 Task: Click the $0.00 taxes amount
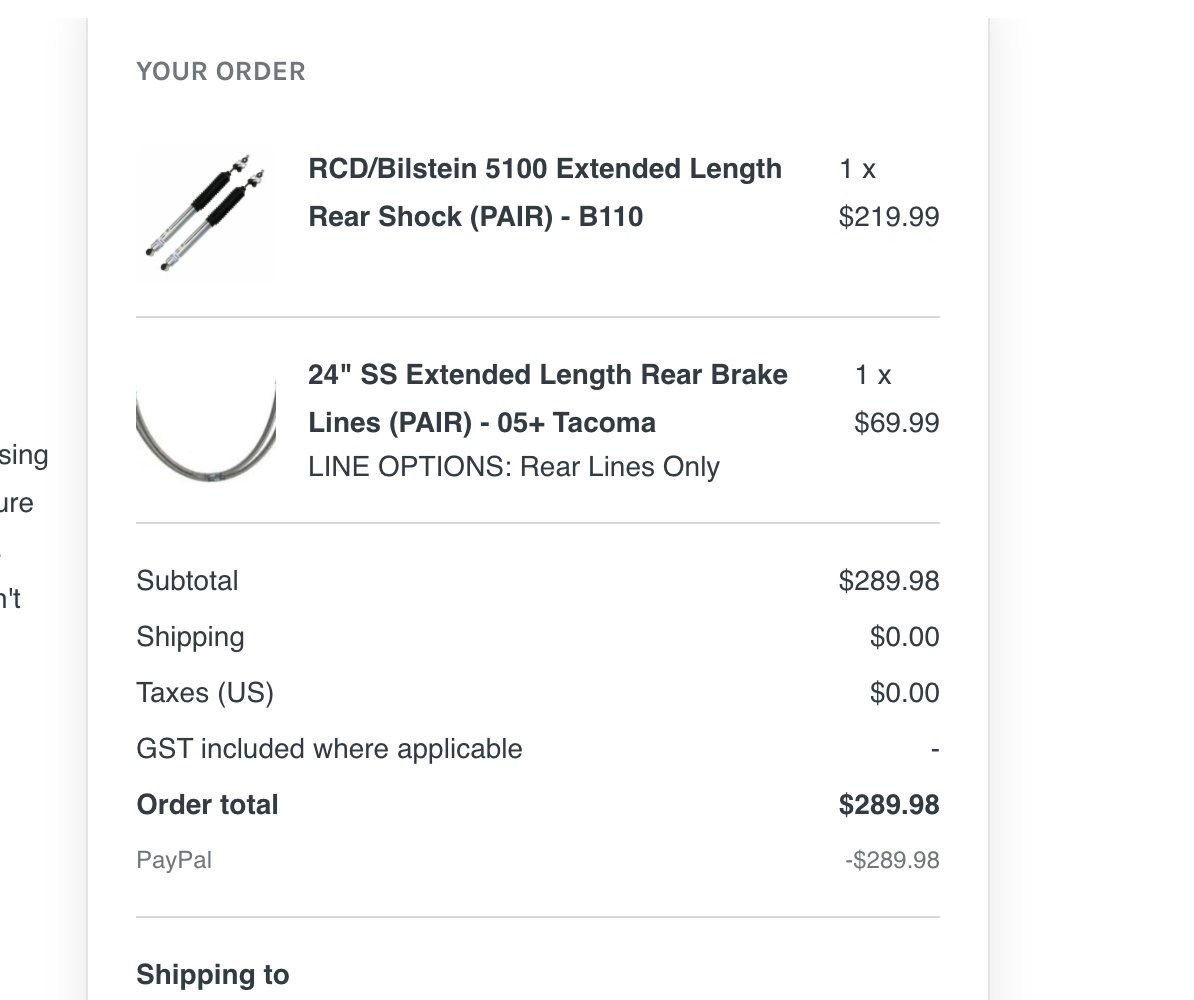tap(905, 693)
